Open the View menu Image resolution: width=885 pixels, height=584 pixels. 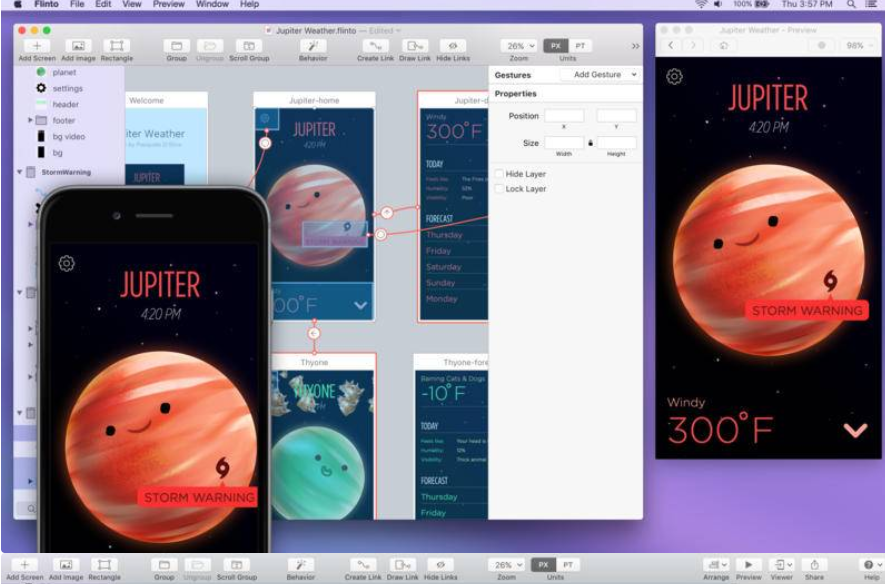tap(132, 5)
